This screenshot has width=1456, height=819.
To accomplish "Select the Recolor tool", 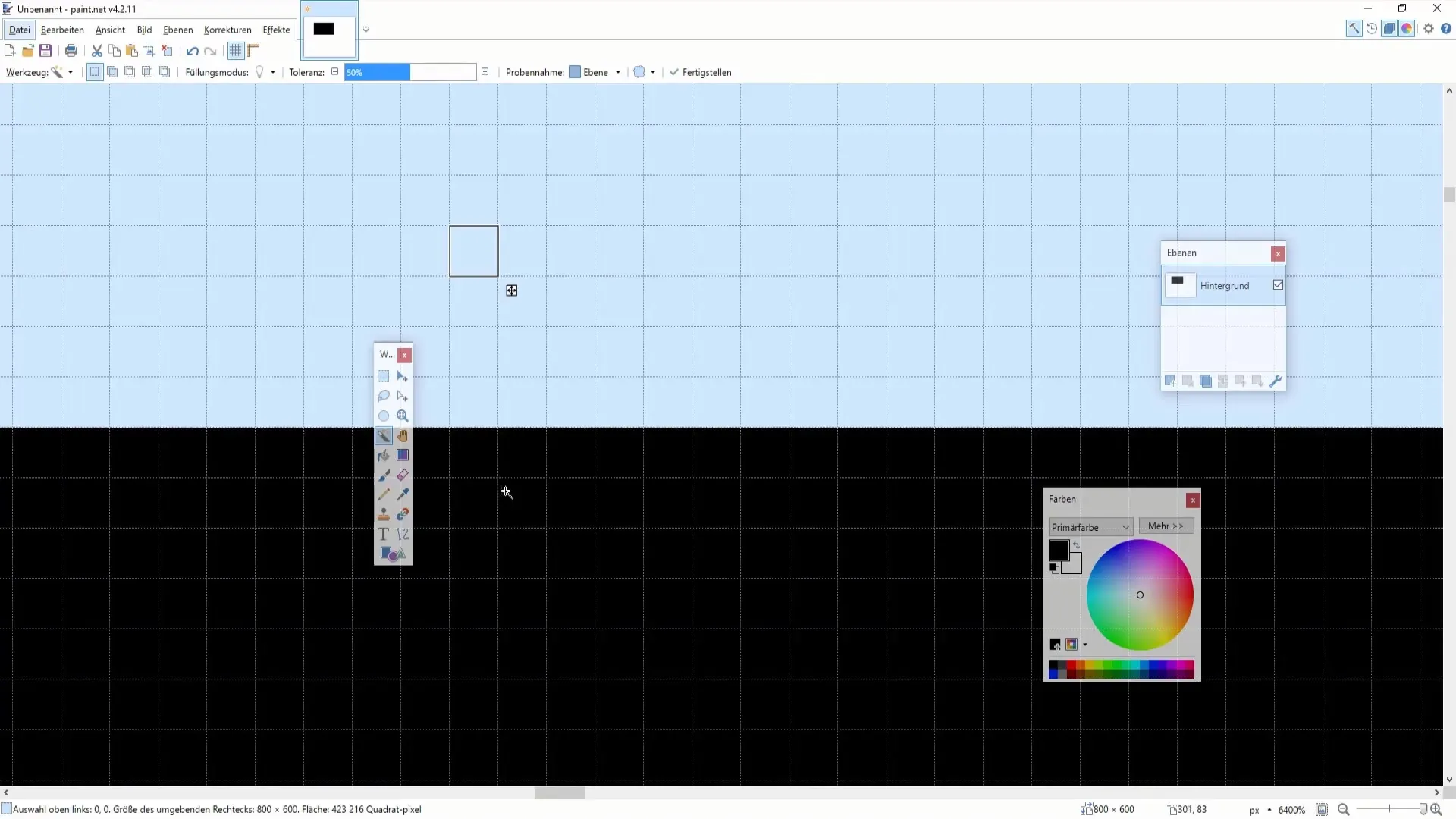I will point(403,514).
